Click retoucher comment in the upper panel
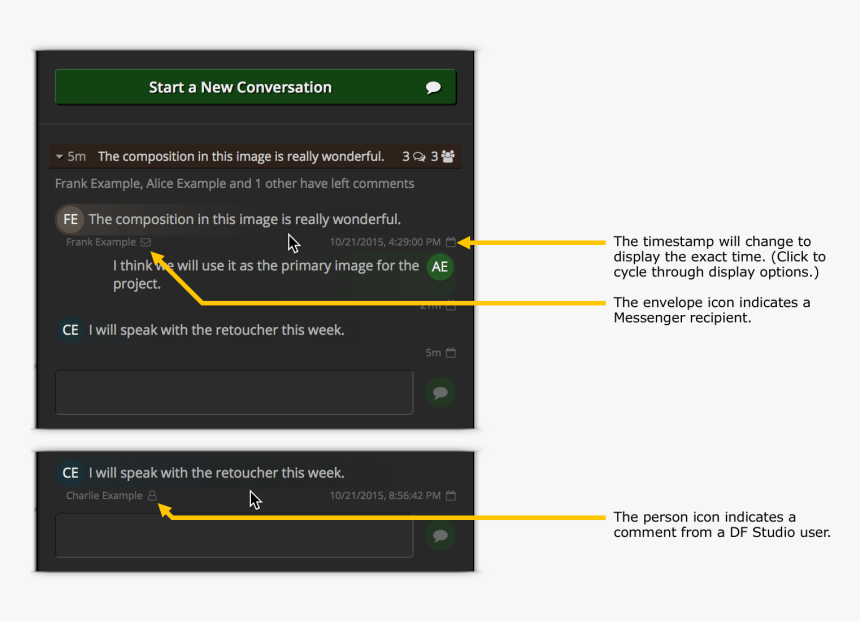 tap(217, 330)
